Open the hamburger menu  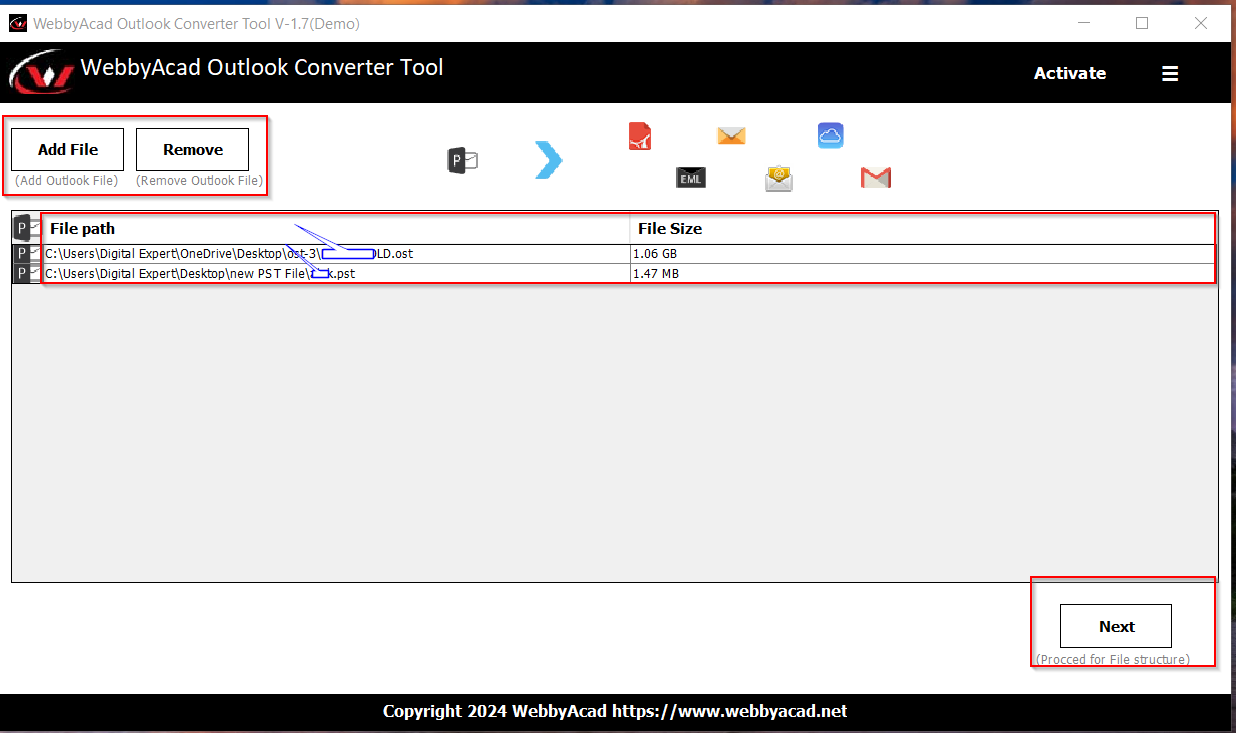1169,72
